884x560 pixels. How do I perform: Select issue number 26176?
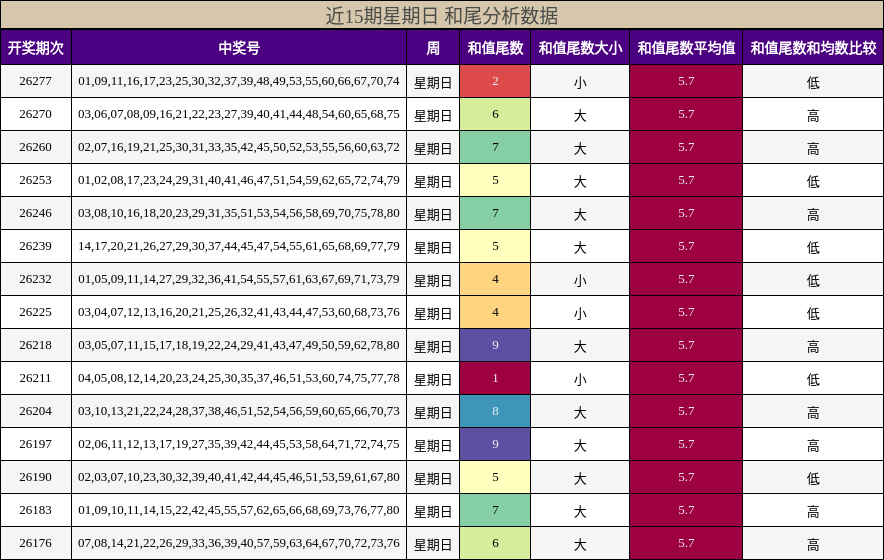[x=36, y=543]
